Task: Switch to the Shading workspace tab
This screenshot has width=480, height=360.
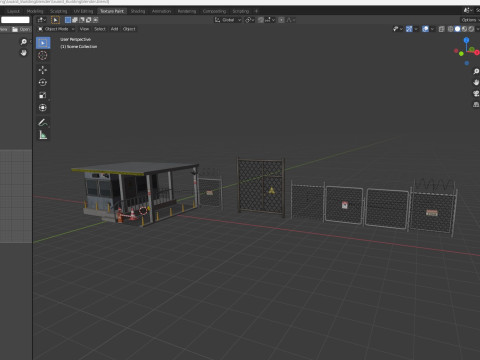Action: pyautogui.click(x=138, y=11)
